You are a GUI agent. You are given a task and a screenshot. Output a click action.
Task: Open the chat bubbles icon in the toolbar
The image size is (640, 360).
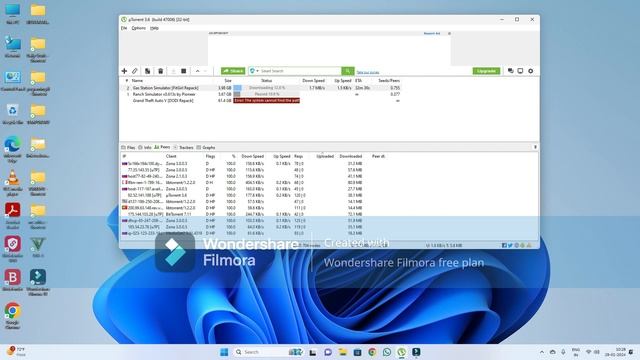pos(510,71)
